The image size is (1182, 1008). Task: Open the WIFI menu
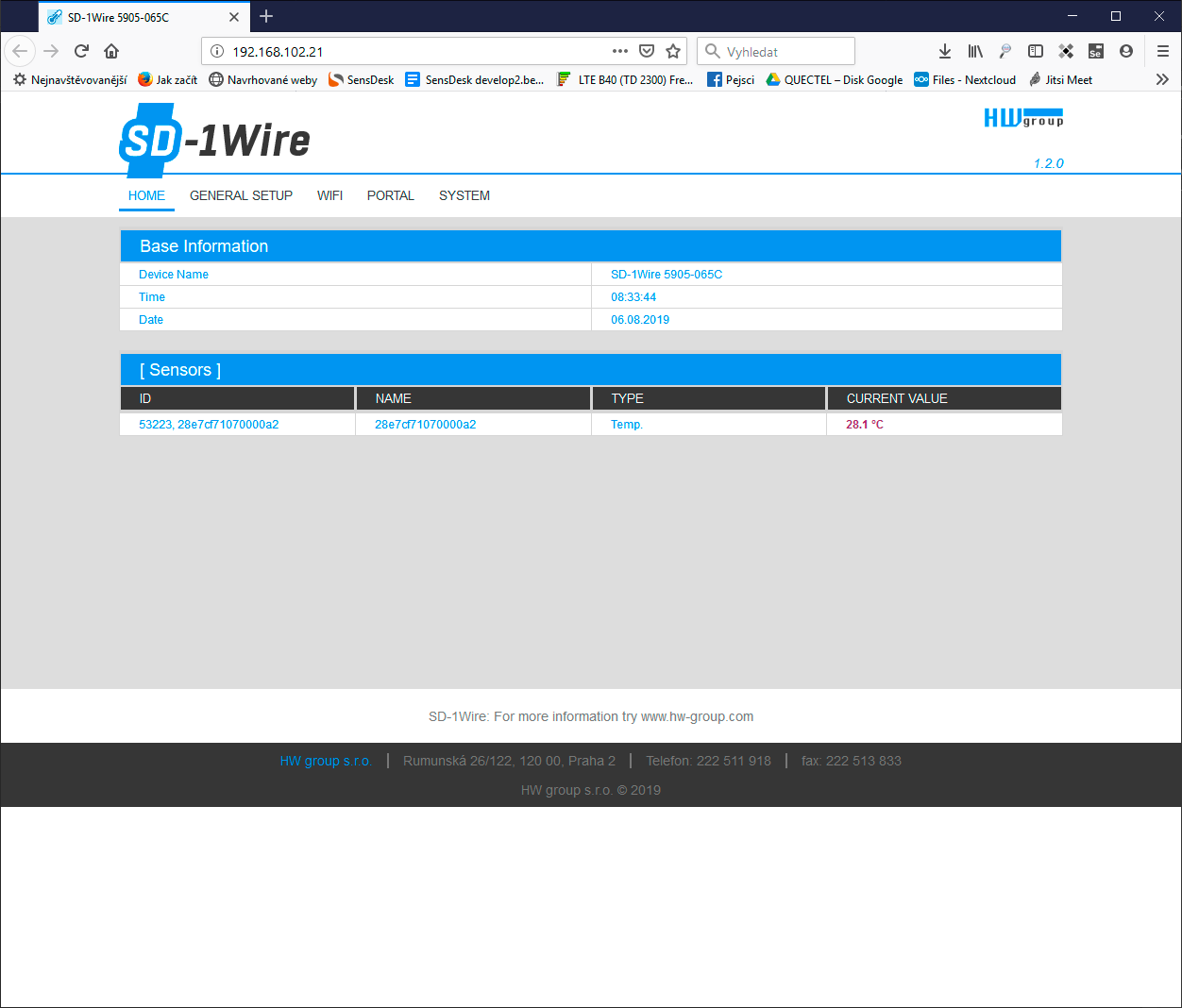tap(329, 195)
